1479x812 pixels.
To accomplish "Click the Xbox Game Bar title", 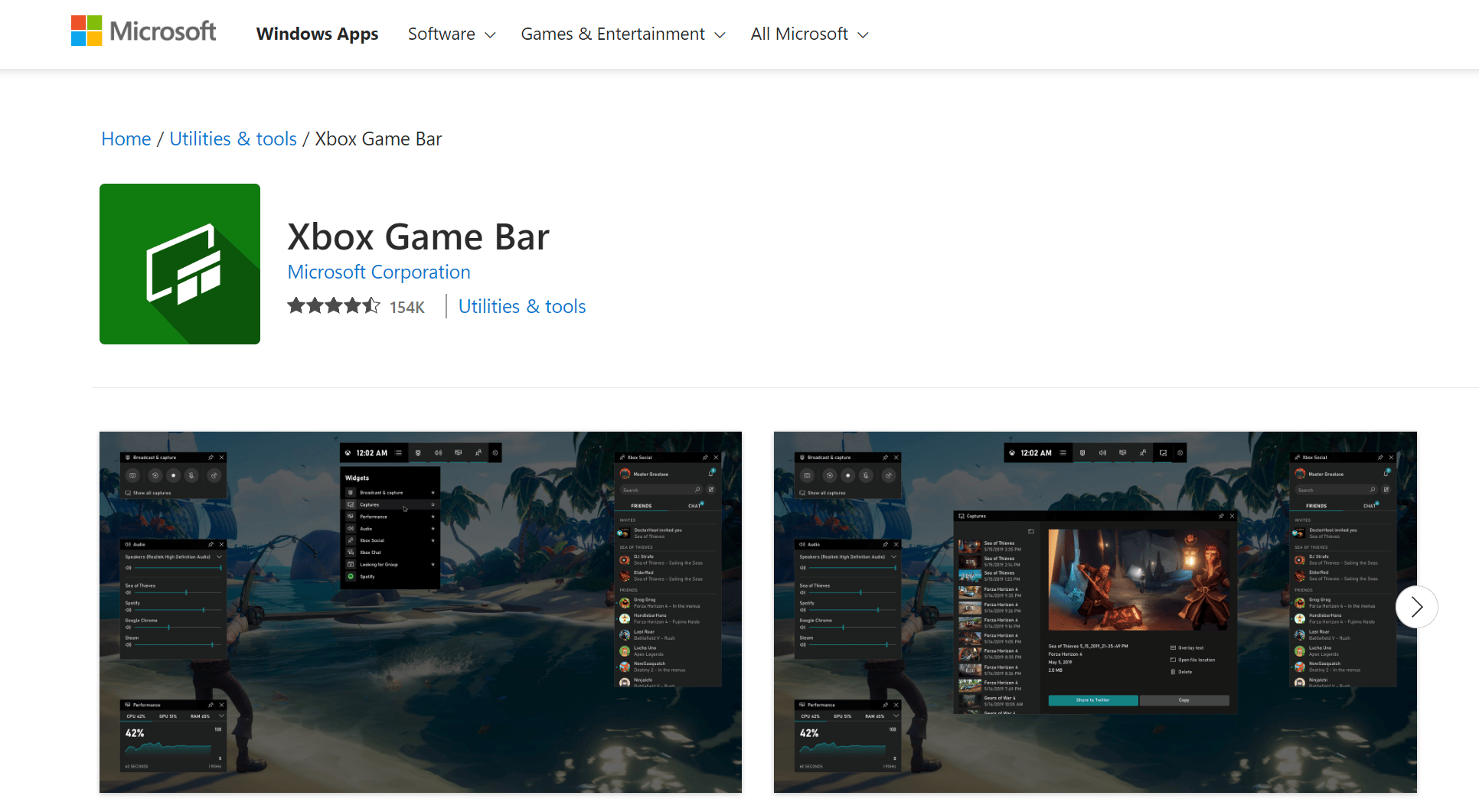I will pyautogui.click(x=419, y=236).
